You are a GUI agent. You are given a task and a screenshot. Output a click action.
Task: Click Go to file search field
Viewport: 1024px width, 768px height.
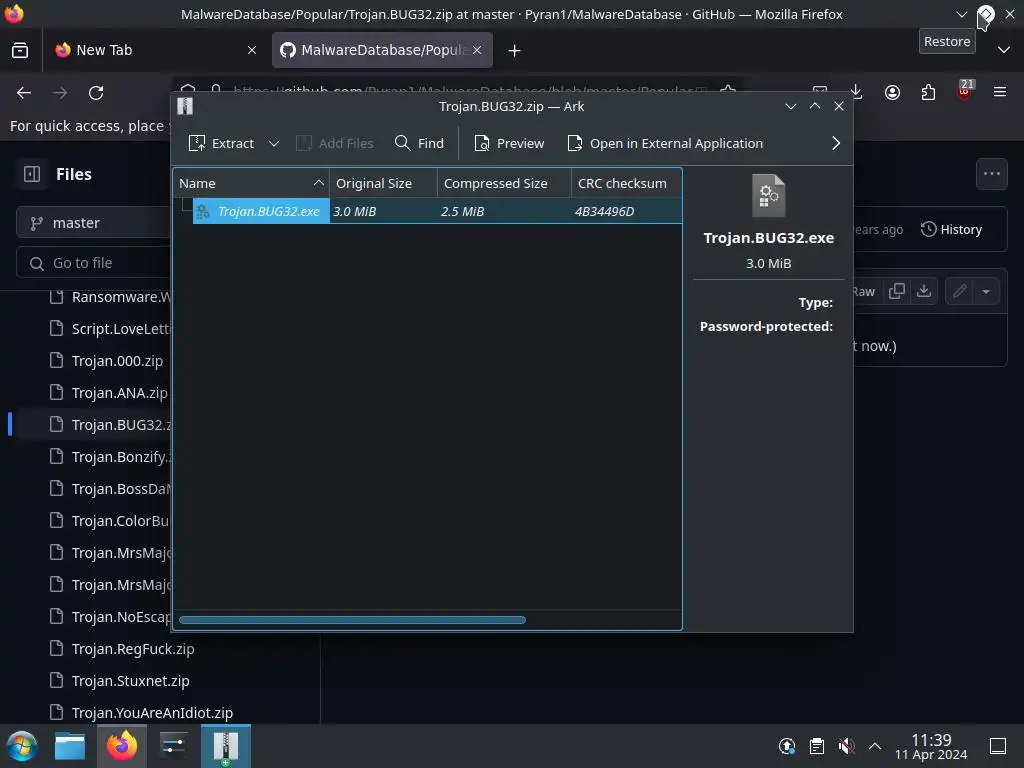pyautogui.click(x=93, y=263)
